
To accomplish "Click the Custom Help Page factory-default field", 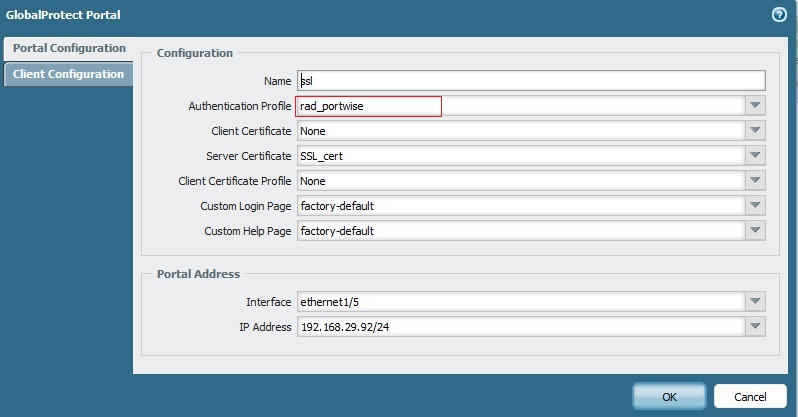I will [520, 231].
